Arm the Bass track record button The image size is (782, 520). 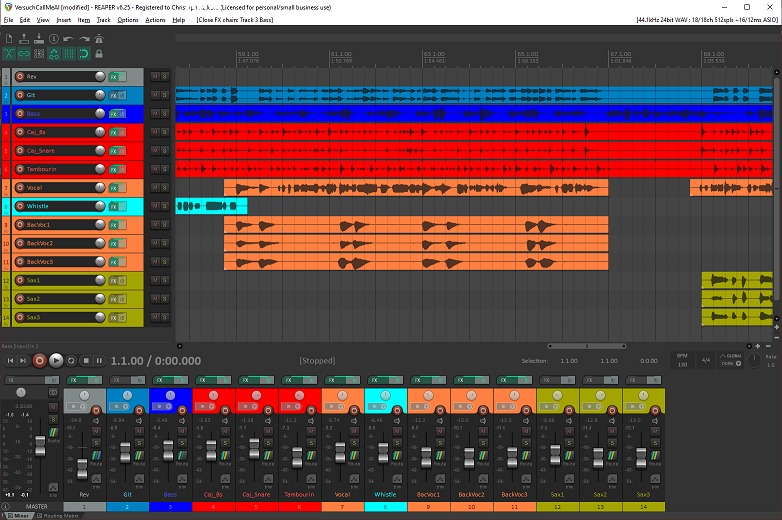tap(20, 113)
